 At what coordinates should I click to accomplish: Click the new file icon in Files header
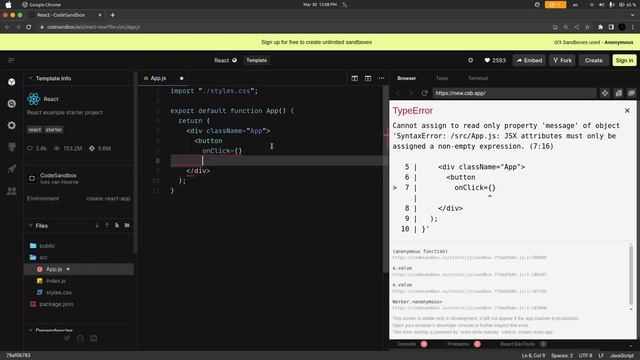(117, 225)
